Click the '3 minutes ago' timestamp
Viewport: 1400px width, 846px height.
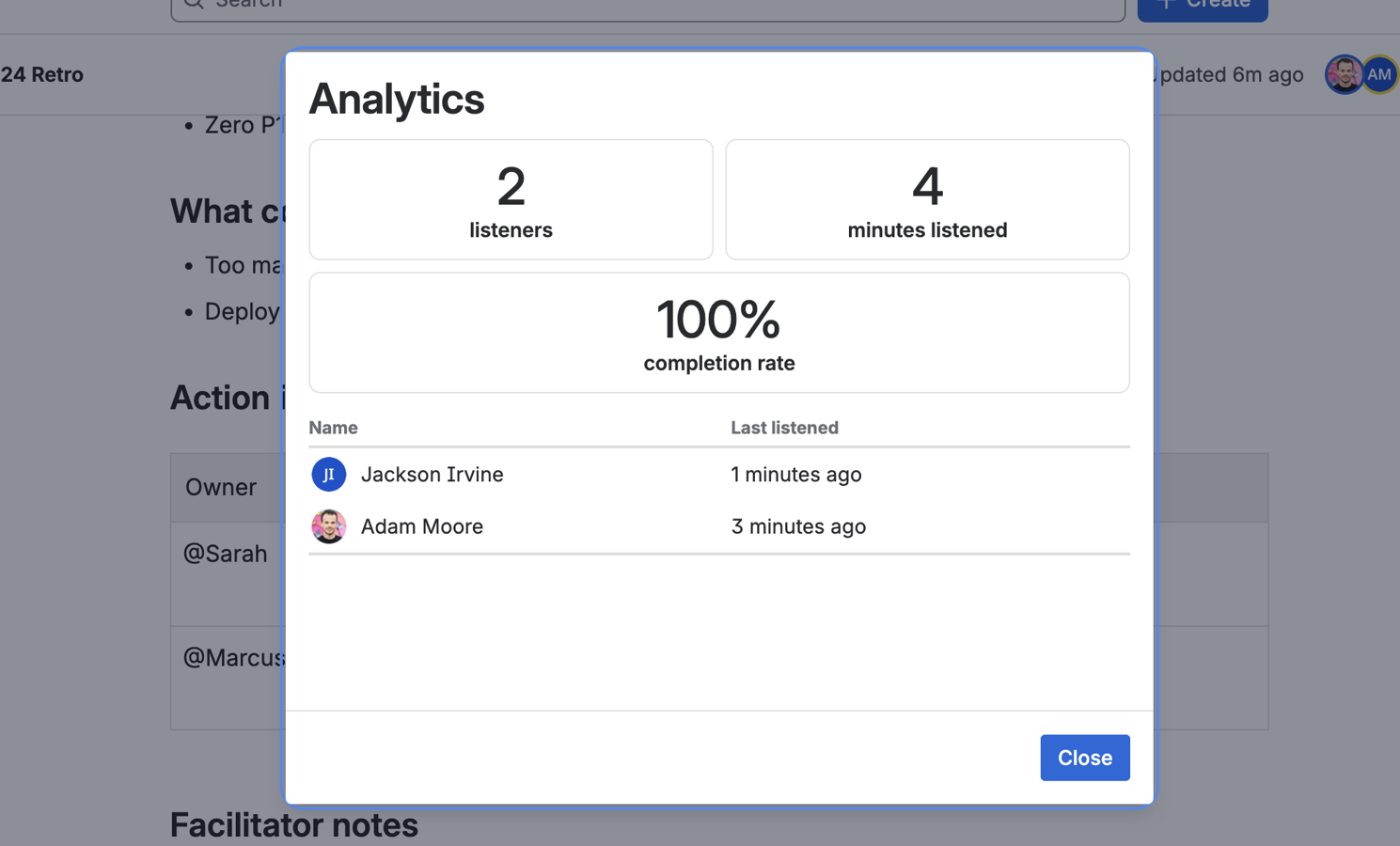(798, 526)
